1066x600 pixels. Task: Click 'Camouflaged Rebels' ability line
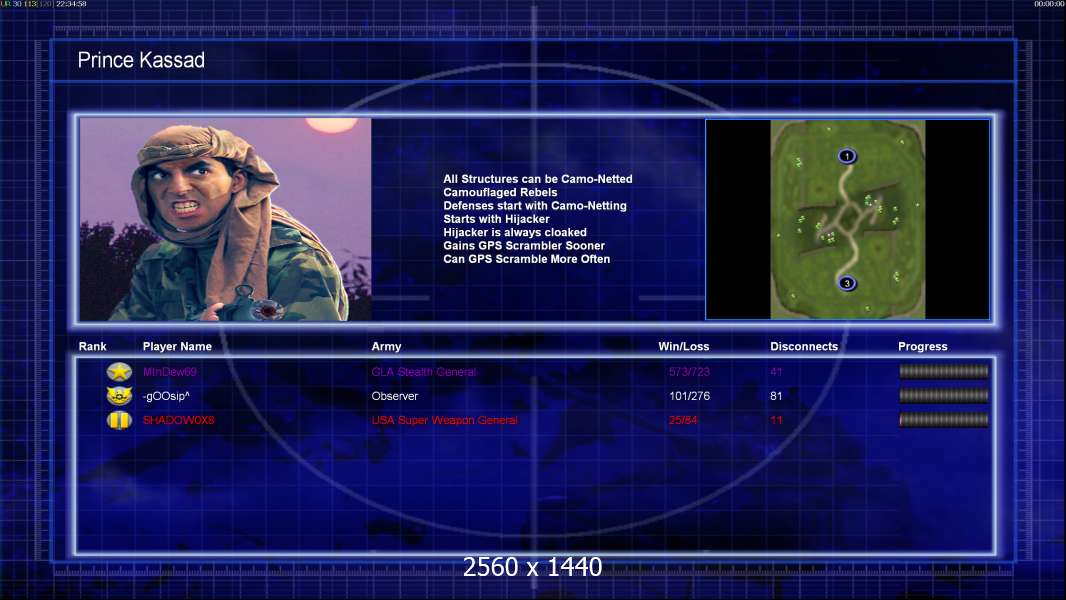click(x=500, y=192)
